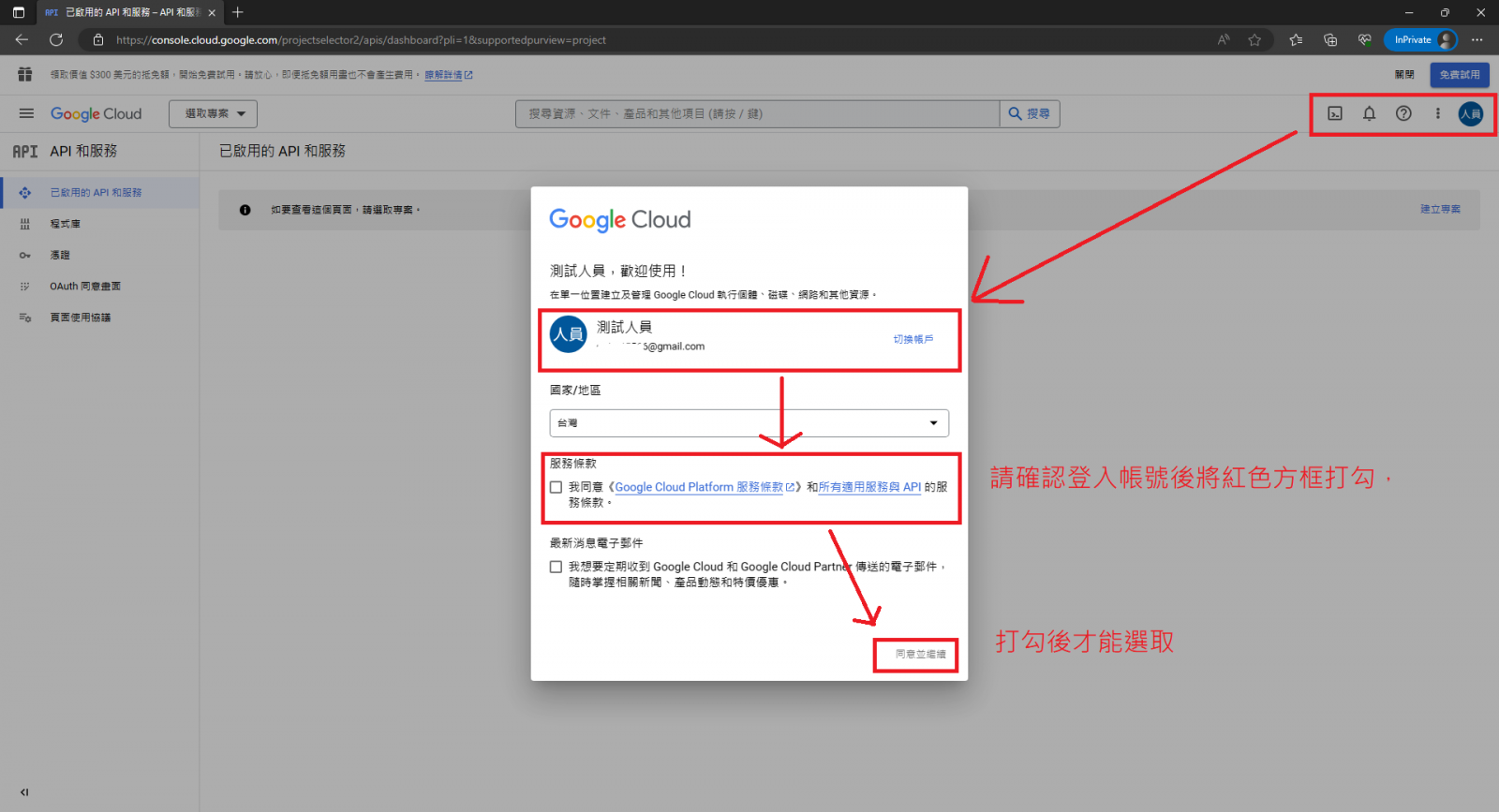Activate Cloud Shell terminal icon

click(1335, 113)
